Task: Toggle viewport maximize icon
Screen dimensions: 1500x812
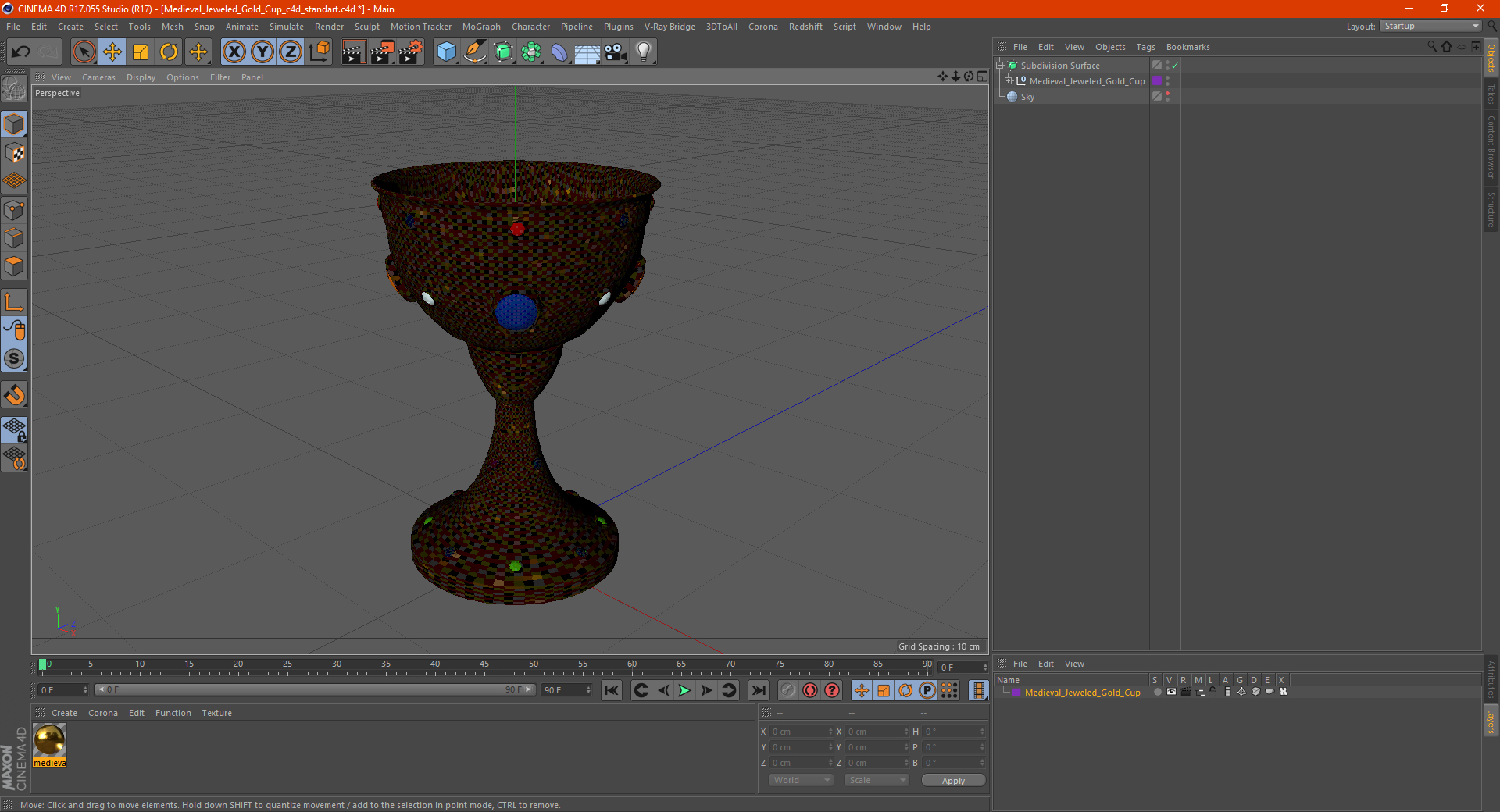Action: pyautogui.click(x=982, y=77)
